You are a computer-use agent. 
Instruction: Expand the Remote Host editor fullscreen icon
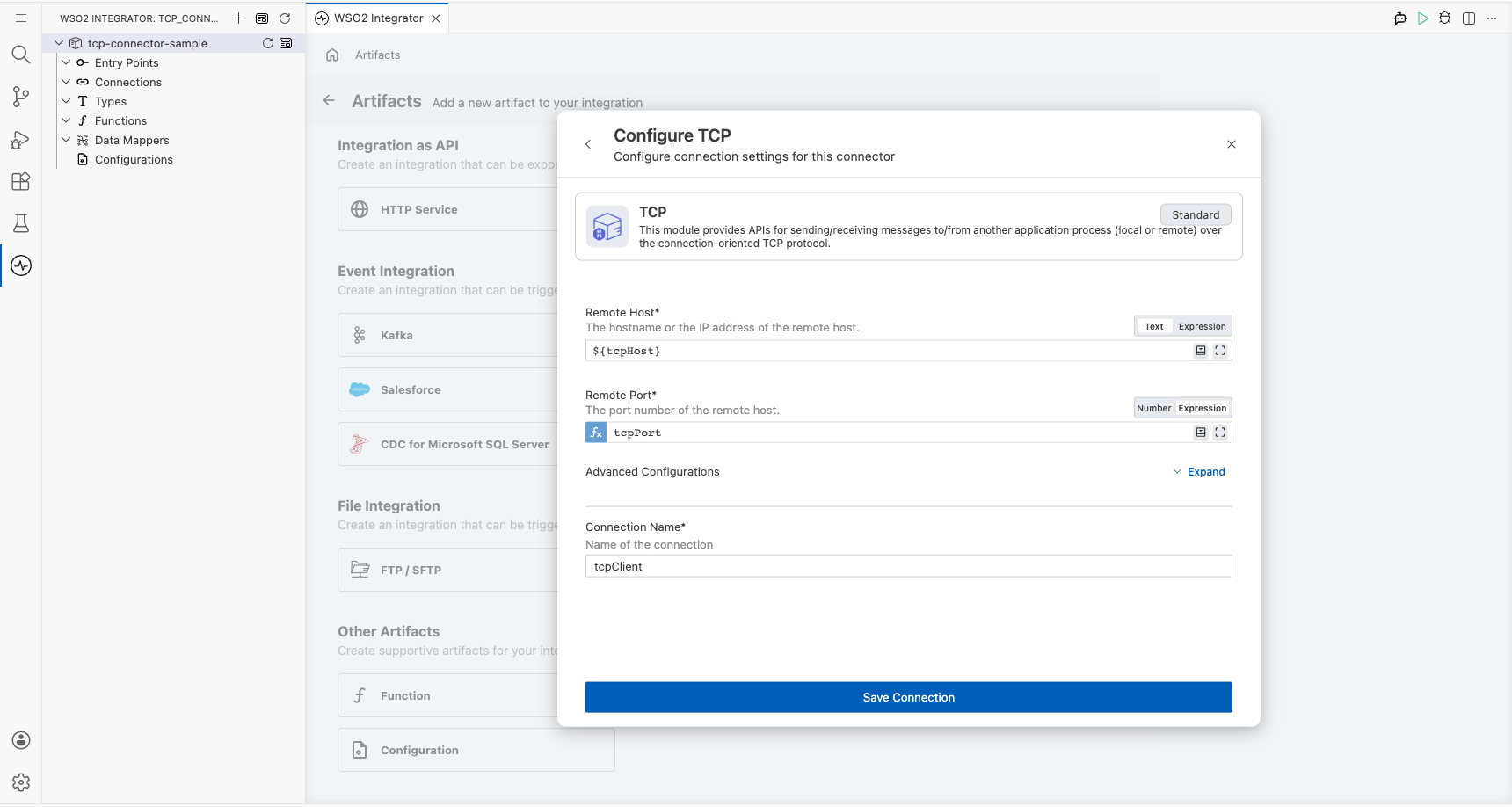click(1220, 350)
